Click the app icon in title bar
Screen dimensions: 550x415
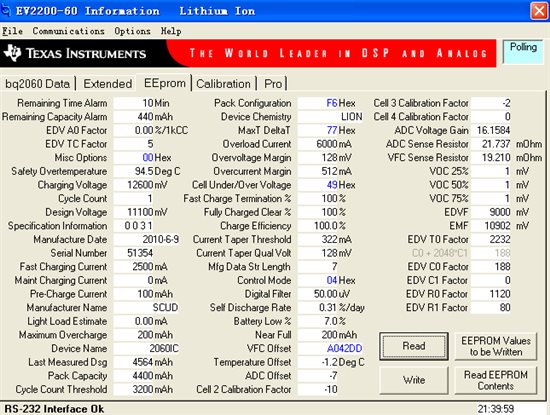[6, 11]
